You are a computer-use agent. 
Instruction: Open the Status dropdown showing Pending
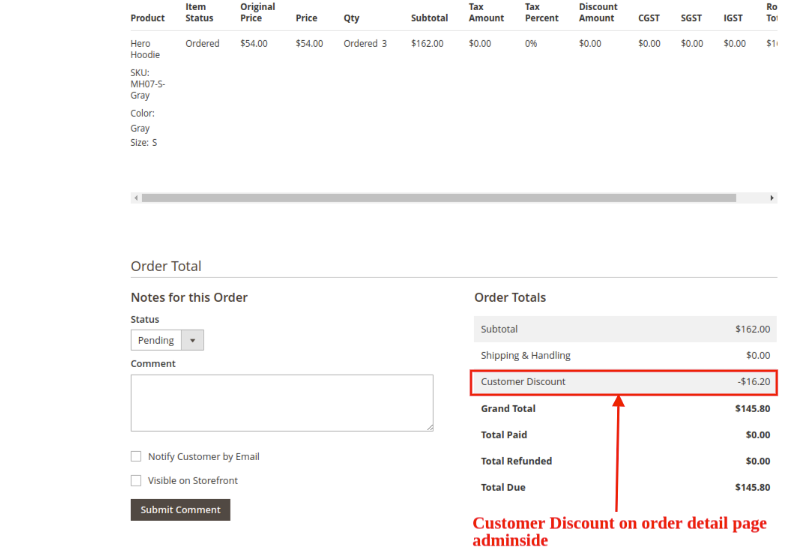(x=167, y=340)
